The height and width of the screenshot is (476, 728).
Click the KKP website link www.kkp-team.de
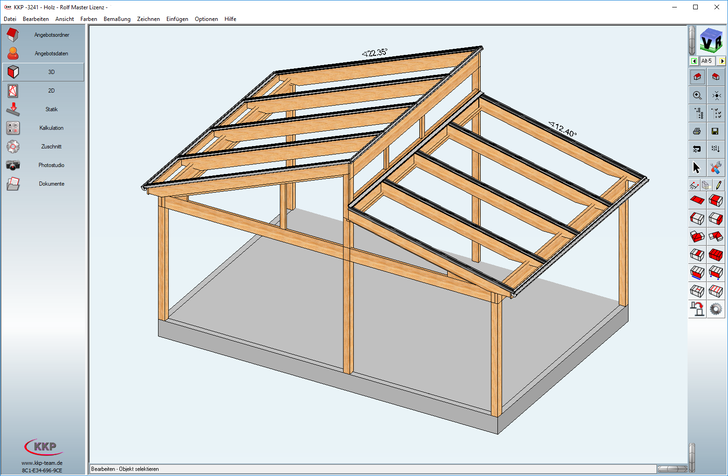point(42,463)
